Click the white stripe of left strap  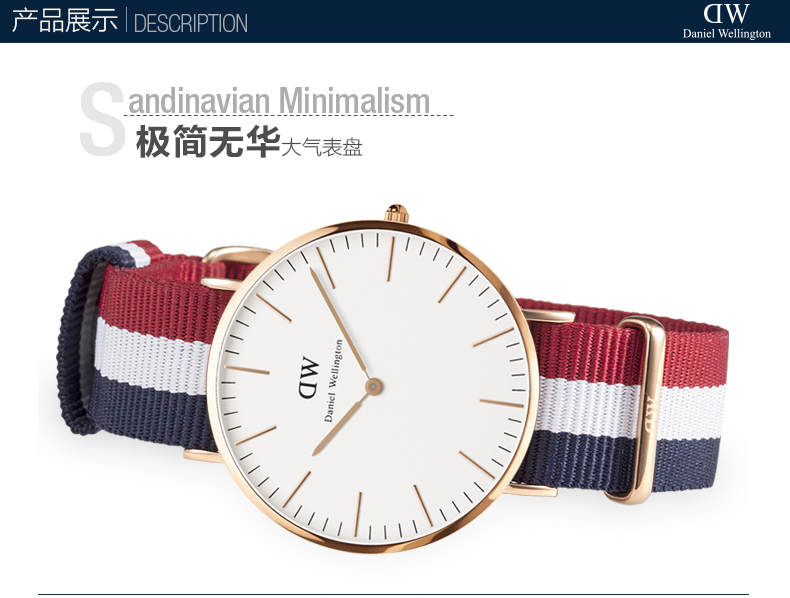pyautogui.click(x=151, y=355)
